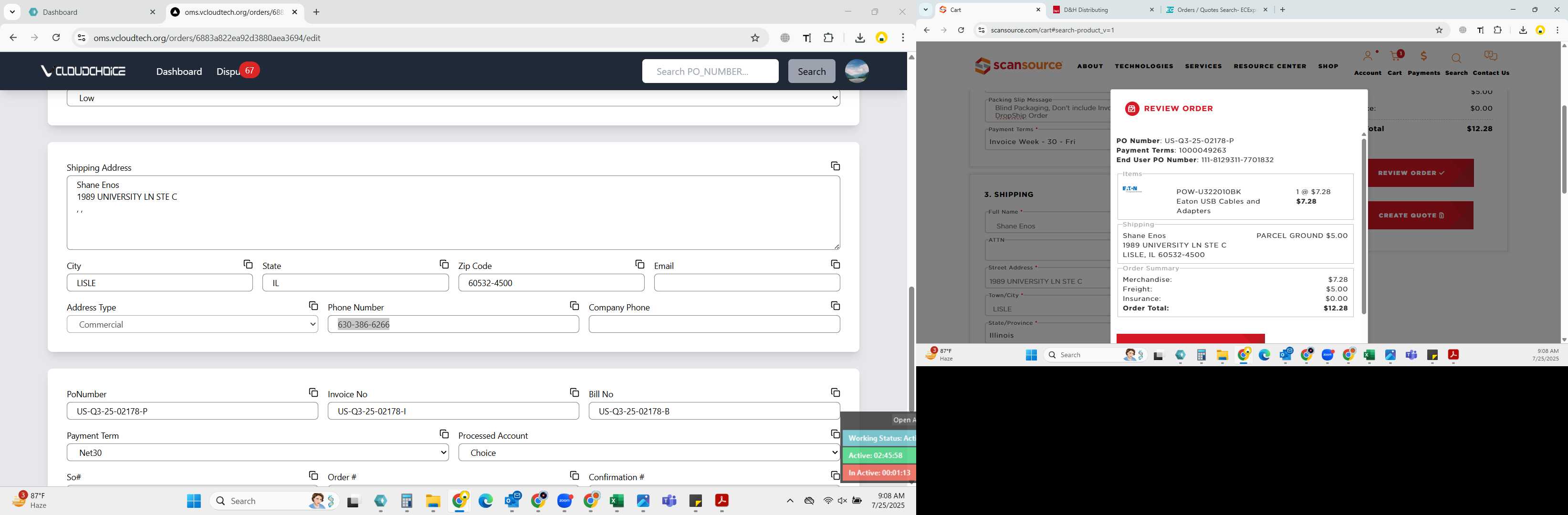Image resolution: width=1568 pixels, height=515 pixels.
Task: Open the SHOP menu on ScanSource
Action: click(1328, 66)
